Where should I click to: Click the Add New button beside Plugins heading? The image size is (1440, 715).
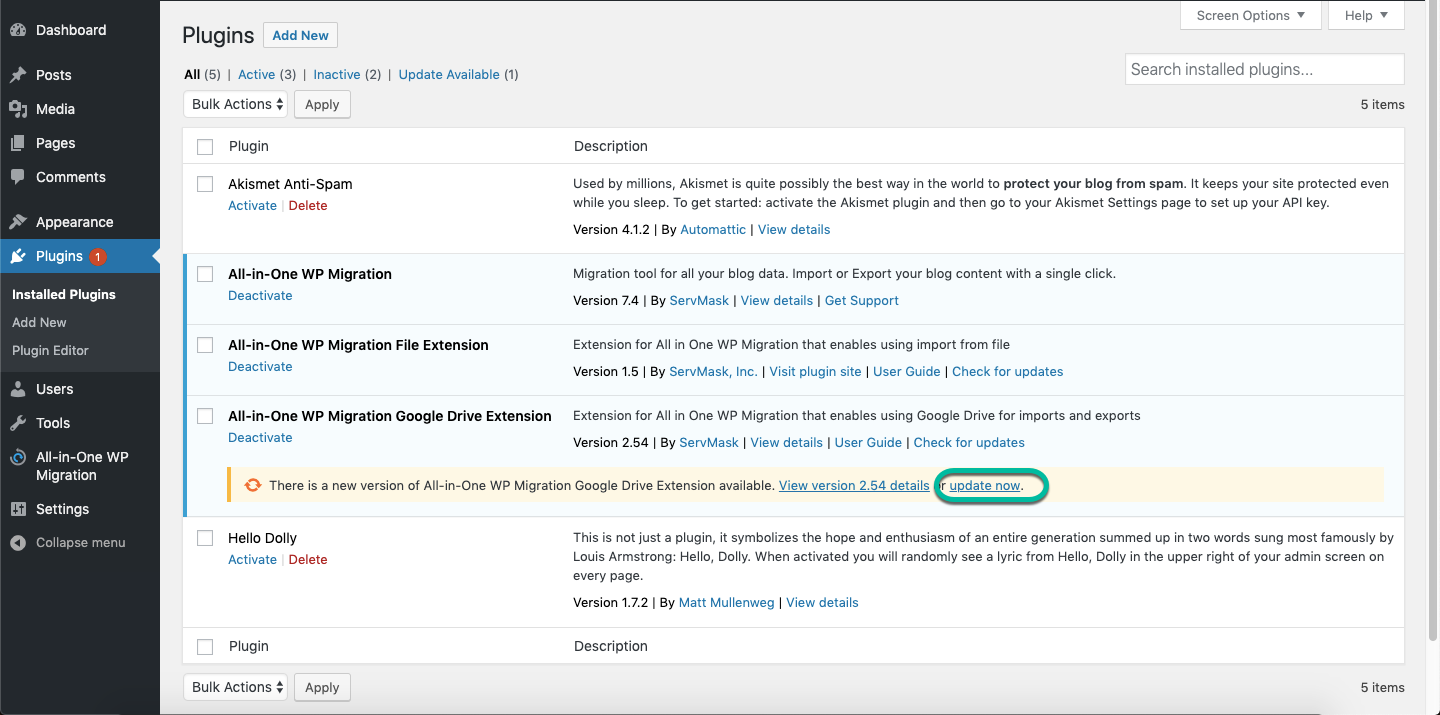pyautogui.click(x=300, y=35)
